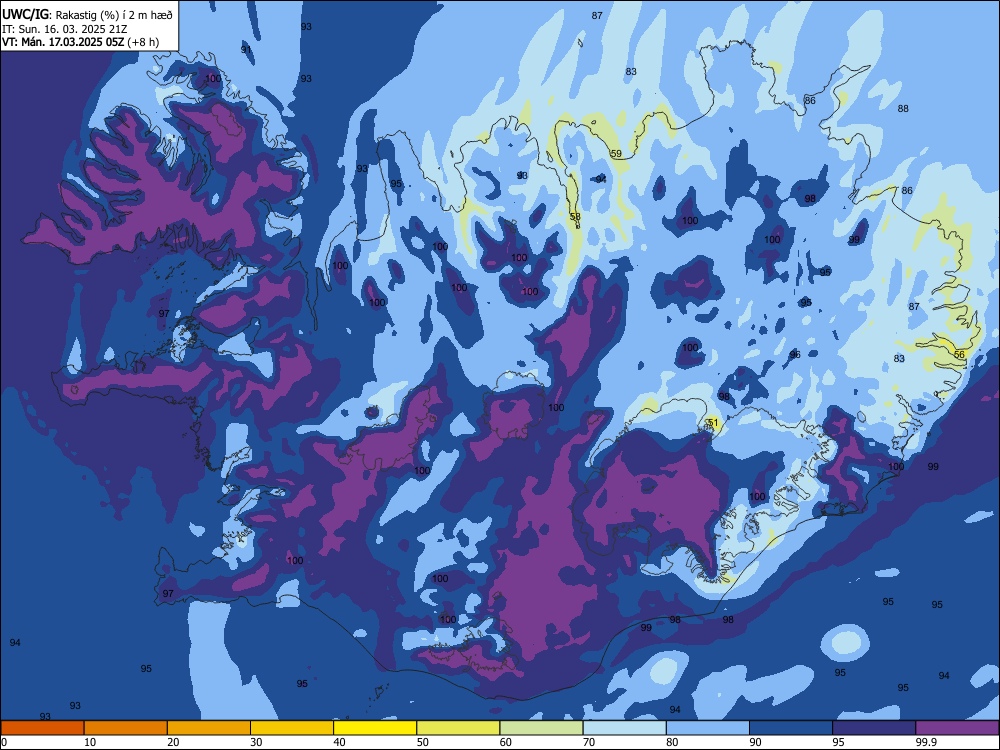The image size is (1000, 750).
Task: Pick the 50–60 legend color segment
Action: pyautogui.click(x=459, y=728)
